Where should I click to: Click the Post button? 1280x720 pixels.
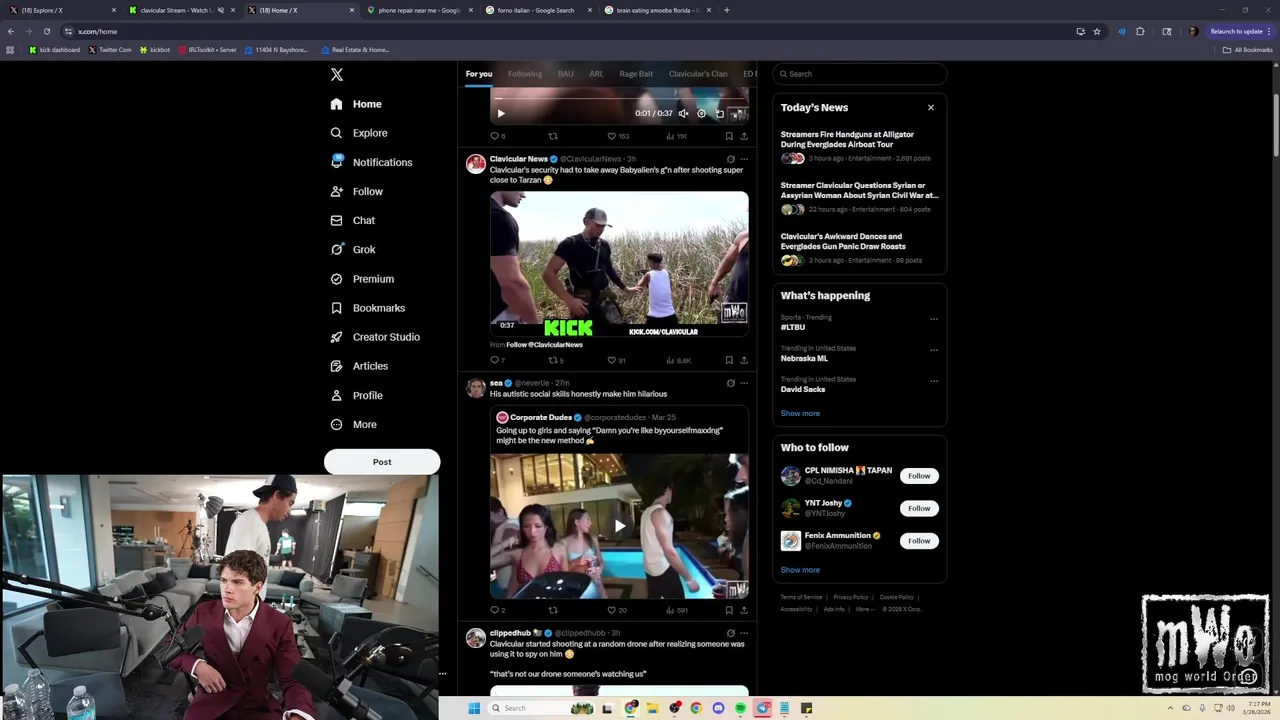[x=382, y=462]
